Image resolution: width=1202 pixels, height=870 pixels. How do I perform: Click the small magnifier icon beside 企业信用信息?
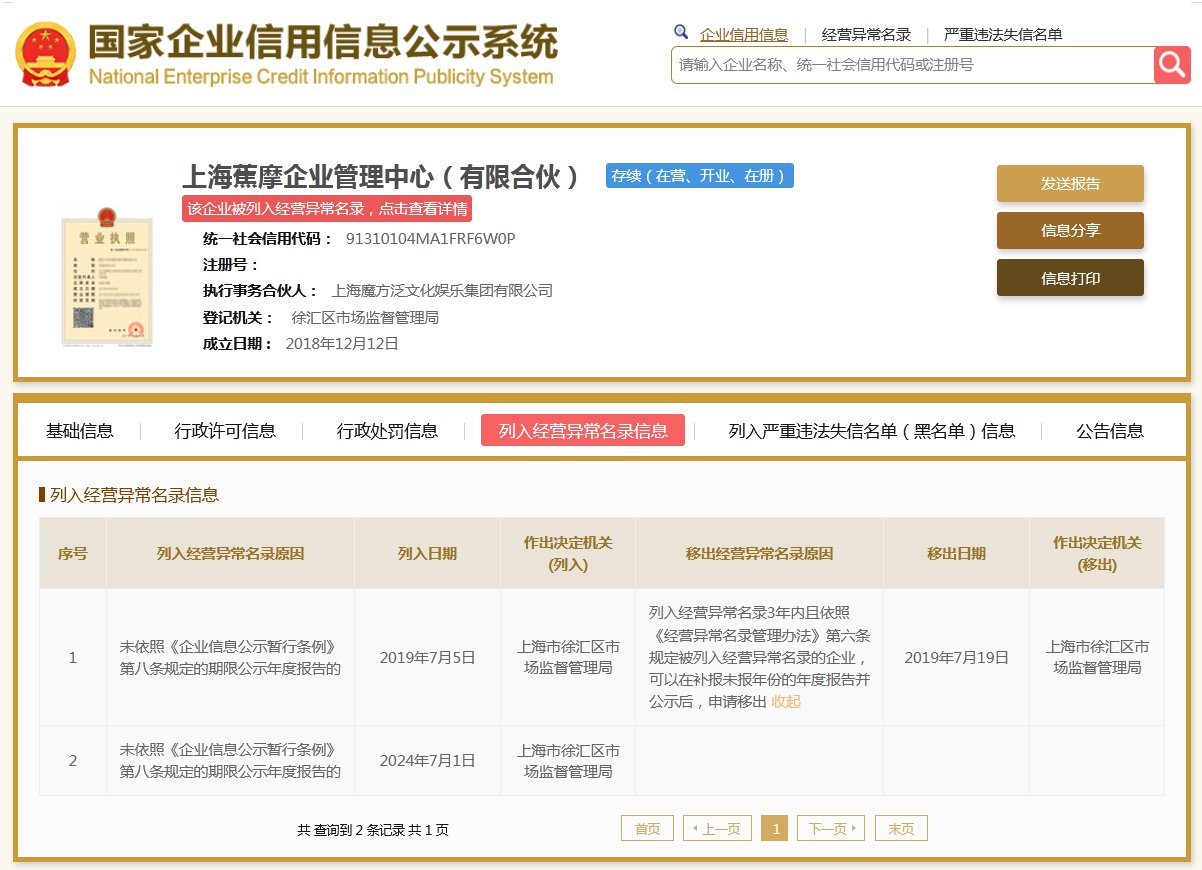pos(681,33)
